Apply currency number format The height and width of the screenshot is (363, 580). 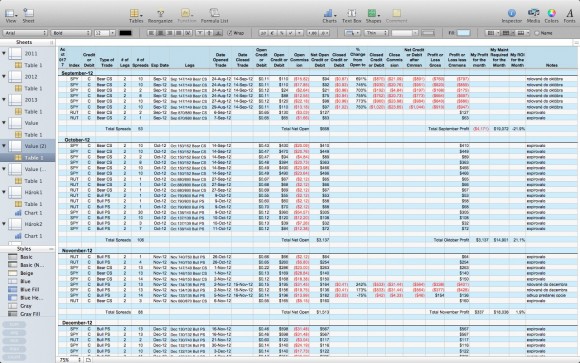point(272,33)
